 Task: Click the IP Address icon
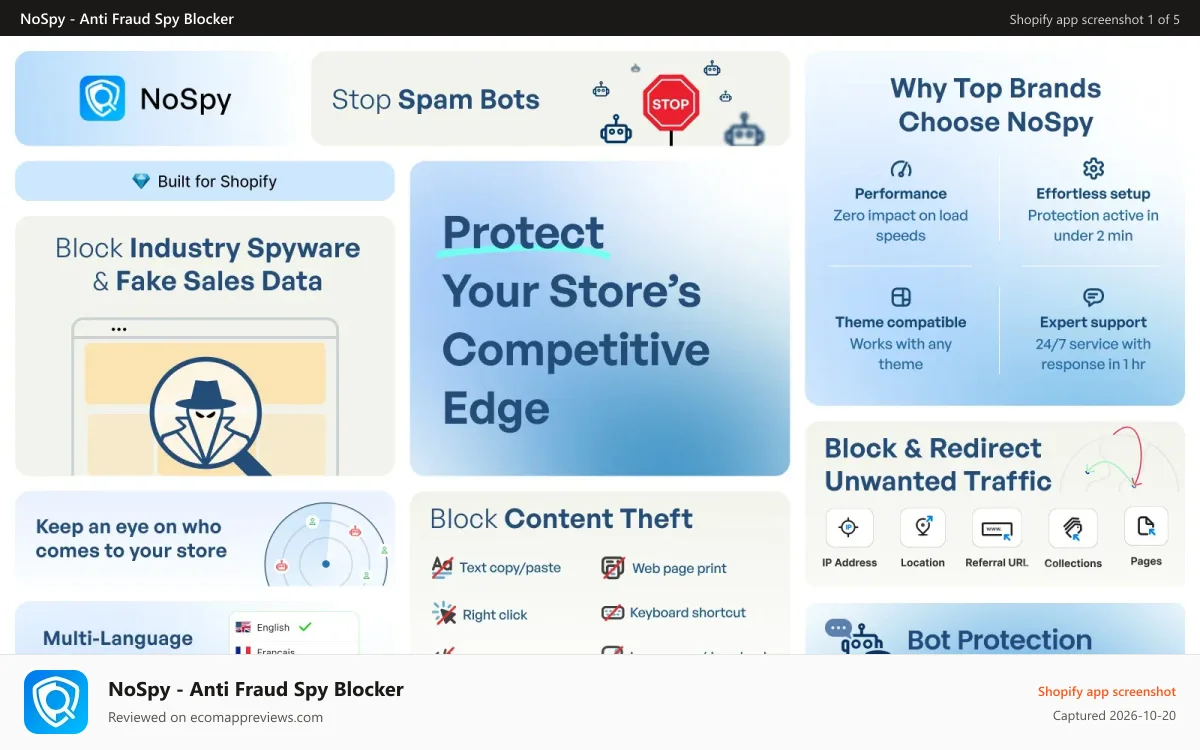point(849,527)
